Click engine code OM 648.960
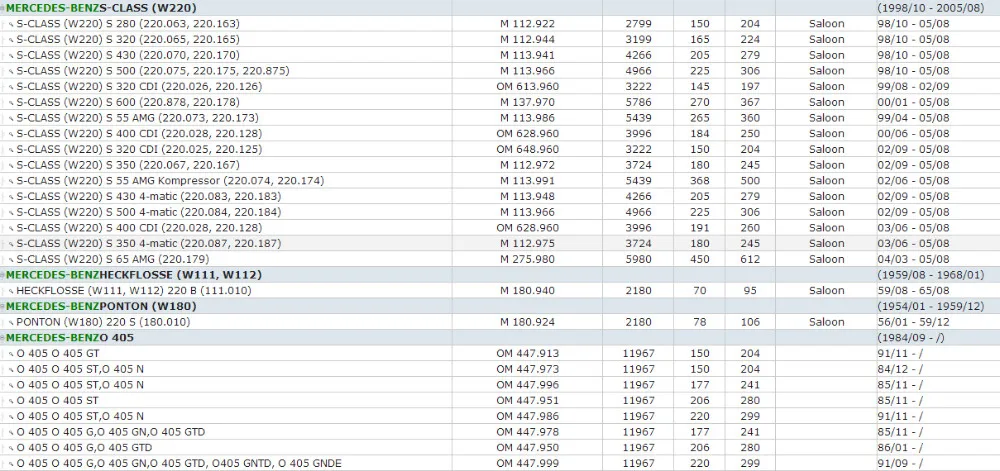1000x471 pixels. [527, 149]
